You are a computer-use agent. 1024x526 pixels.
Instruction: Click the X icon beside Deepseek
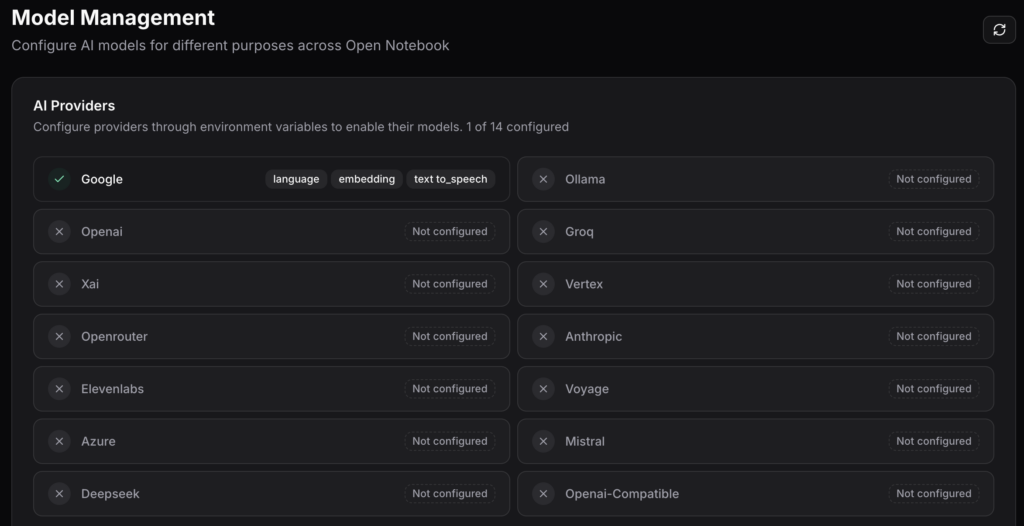tap(59, 494)
